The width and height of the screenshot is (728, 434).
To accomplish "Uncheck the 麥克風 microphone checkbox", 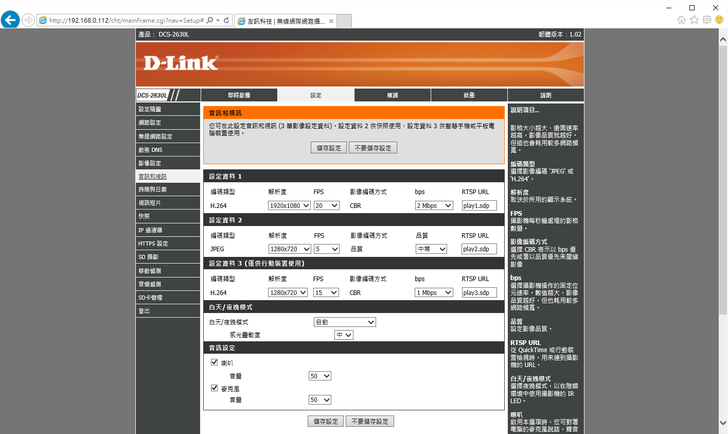I will pos(213,387).
